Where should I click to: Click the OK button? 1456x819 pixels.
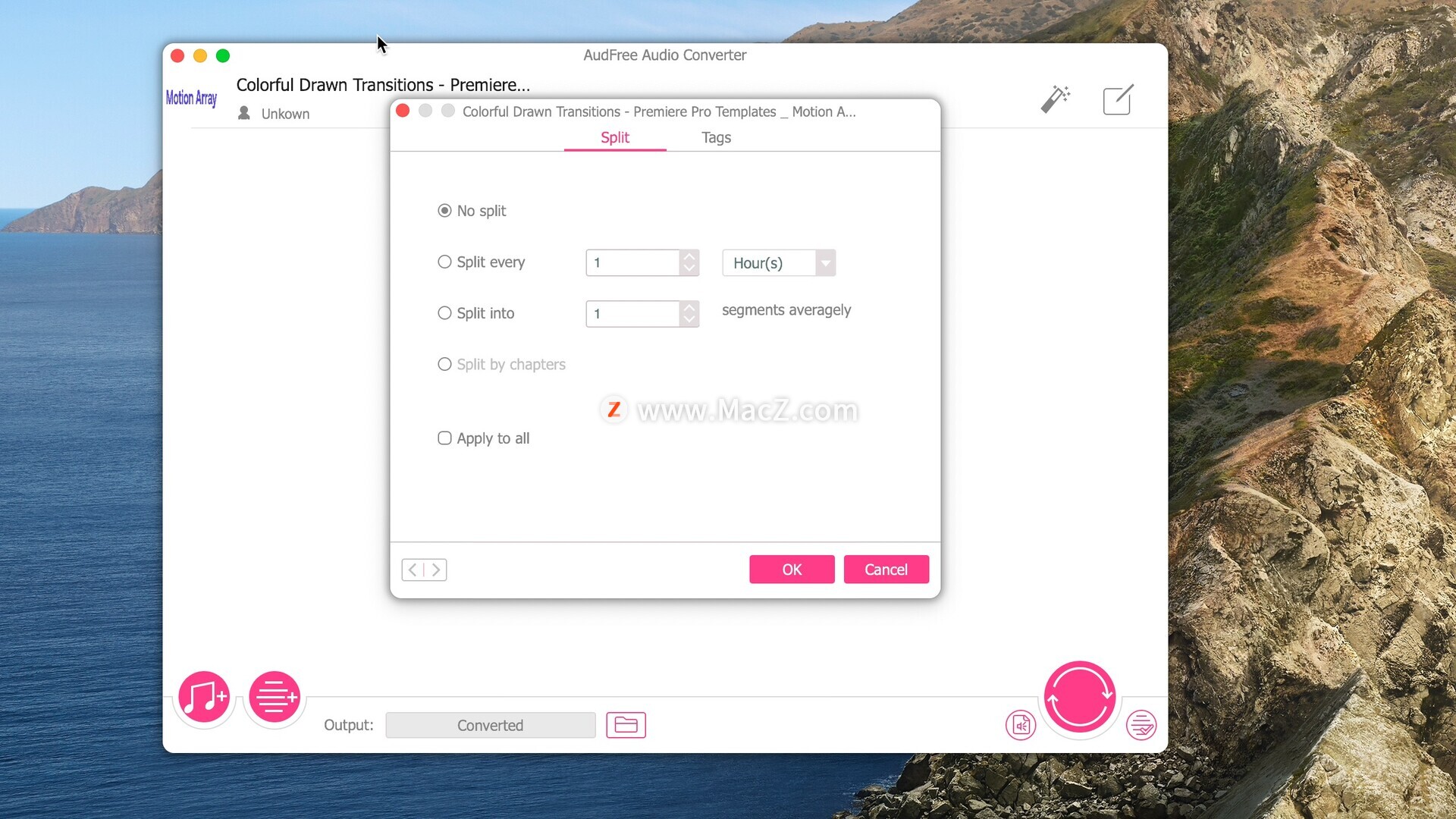792,570
